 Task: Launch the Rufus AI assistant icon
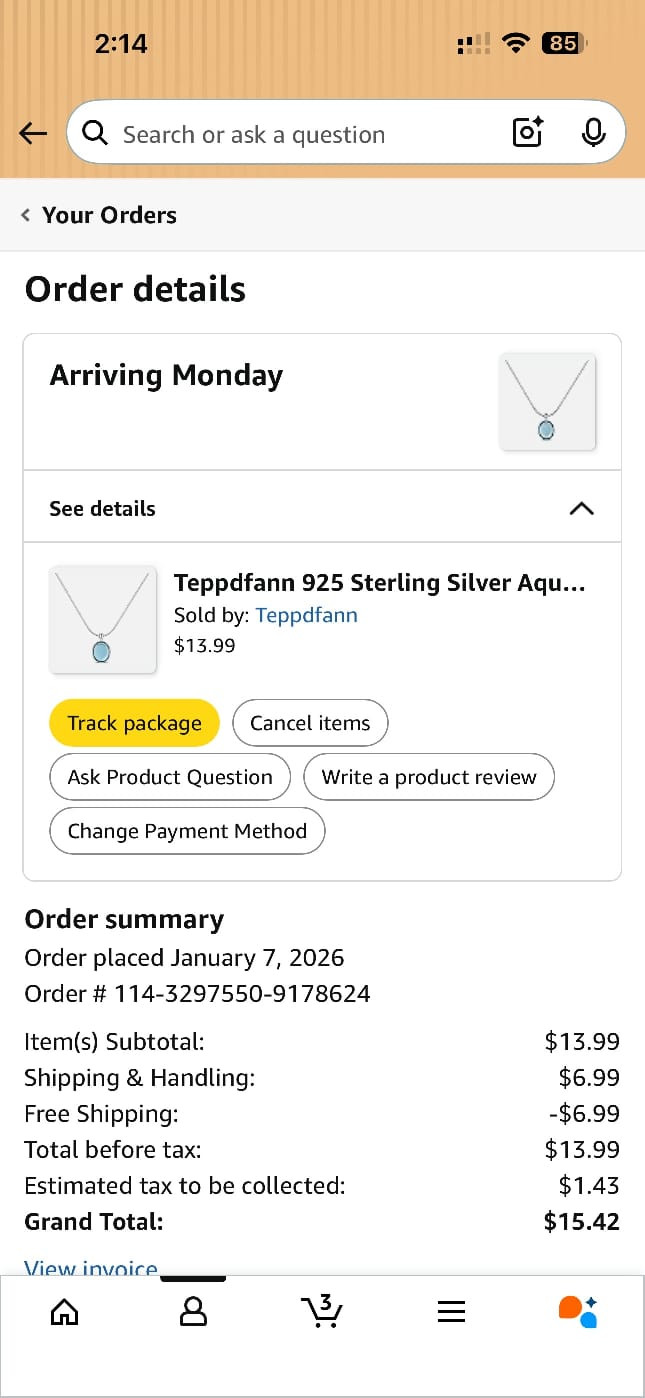pyautogui.click(x=578, y=1311)
